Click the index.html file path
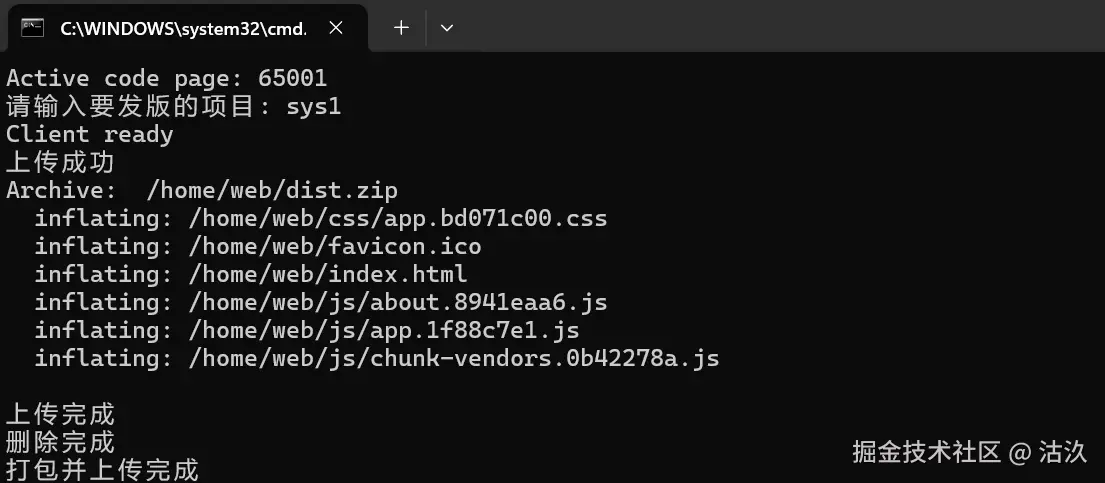Screen dimensions: 1105x483 tap(328, 274)
